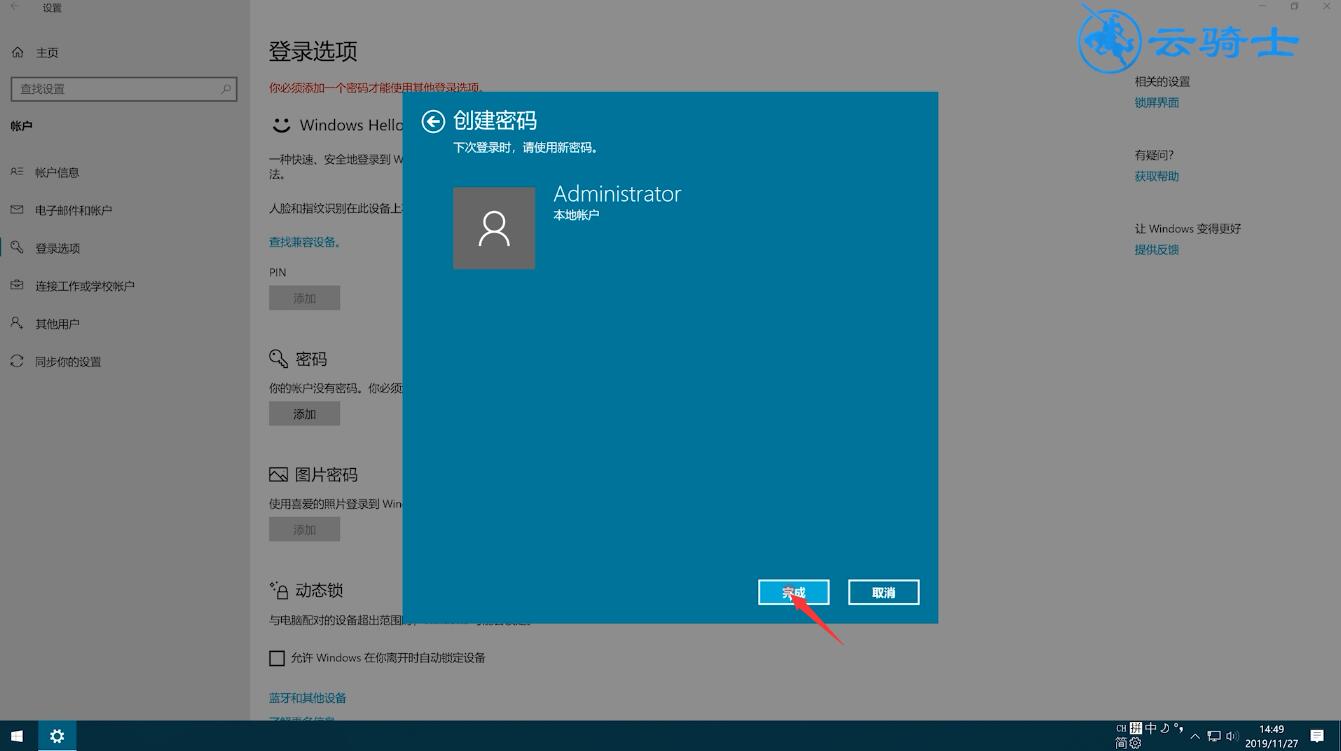The height and width of the screenshot is (751, 1341).
Task: Click the 提供反馈 link
Action: tap(1157, 250)
